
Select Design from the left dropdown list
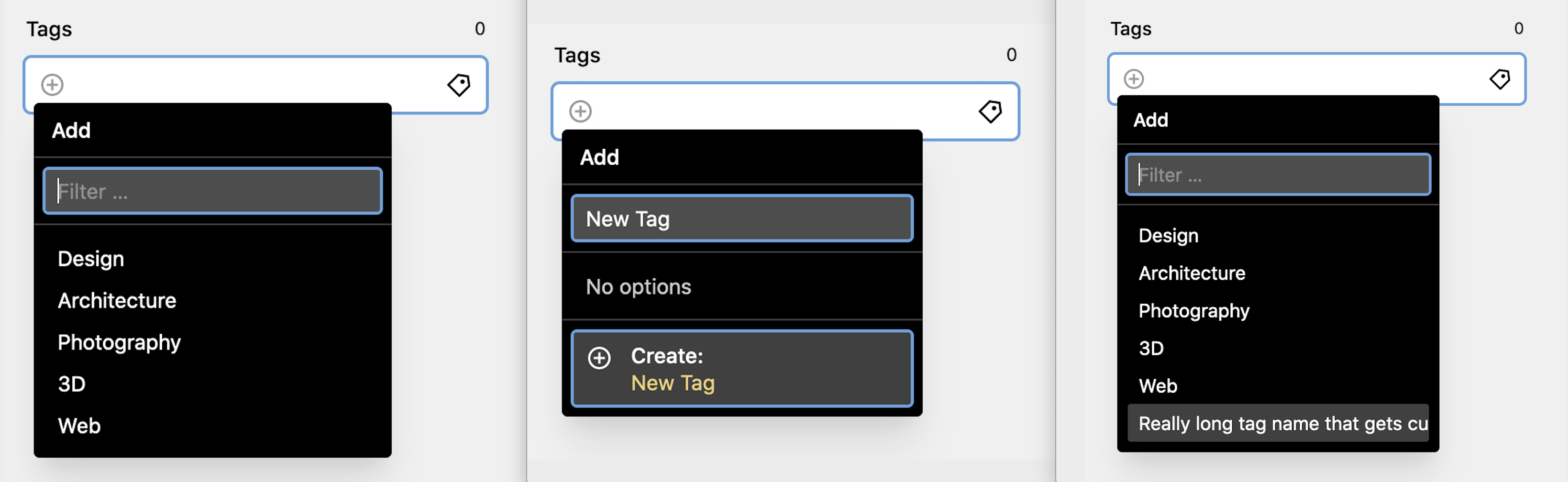point(90,258)
